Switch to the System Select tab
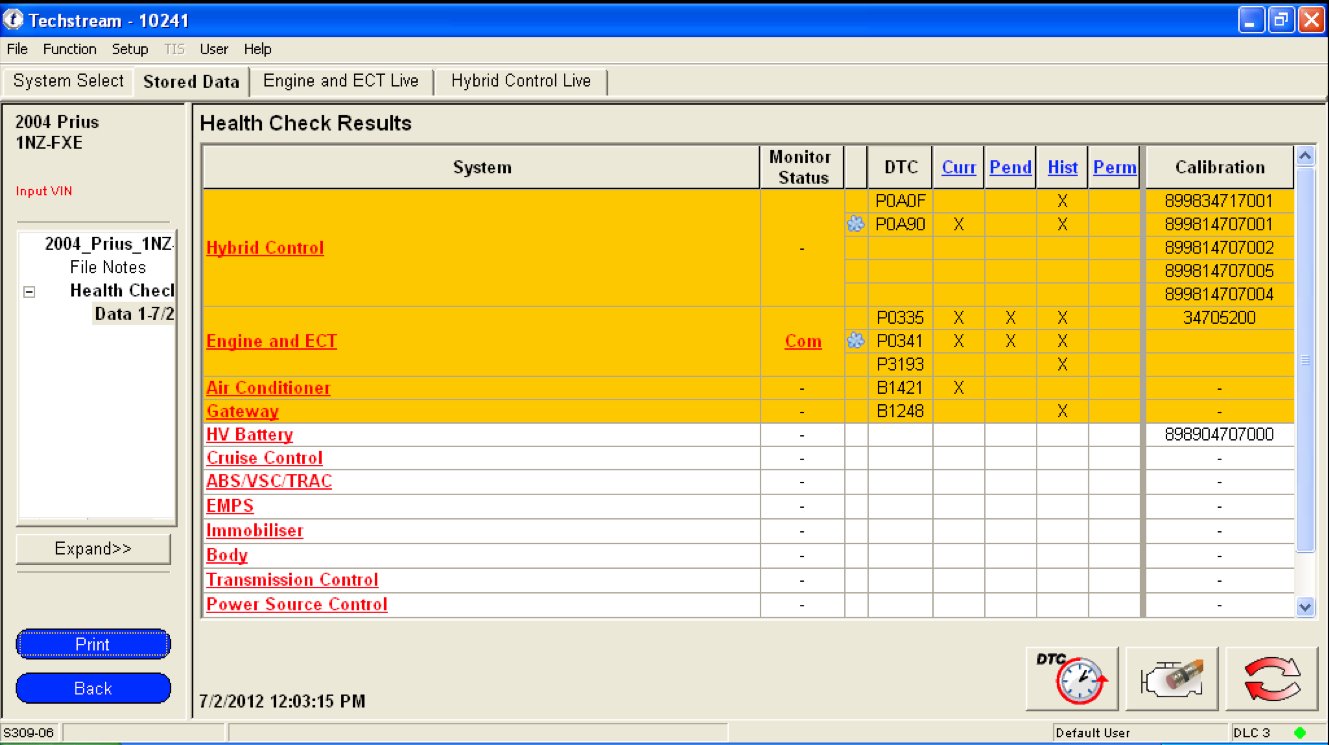Image resolution: width=1329 pixels, height=745 pixels. (69, 81)
